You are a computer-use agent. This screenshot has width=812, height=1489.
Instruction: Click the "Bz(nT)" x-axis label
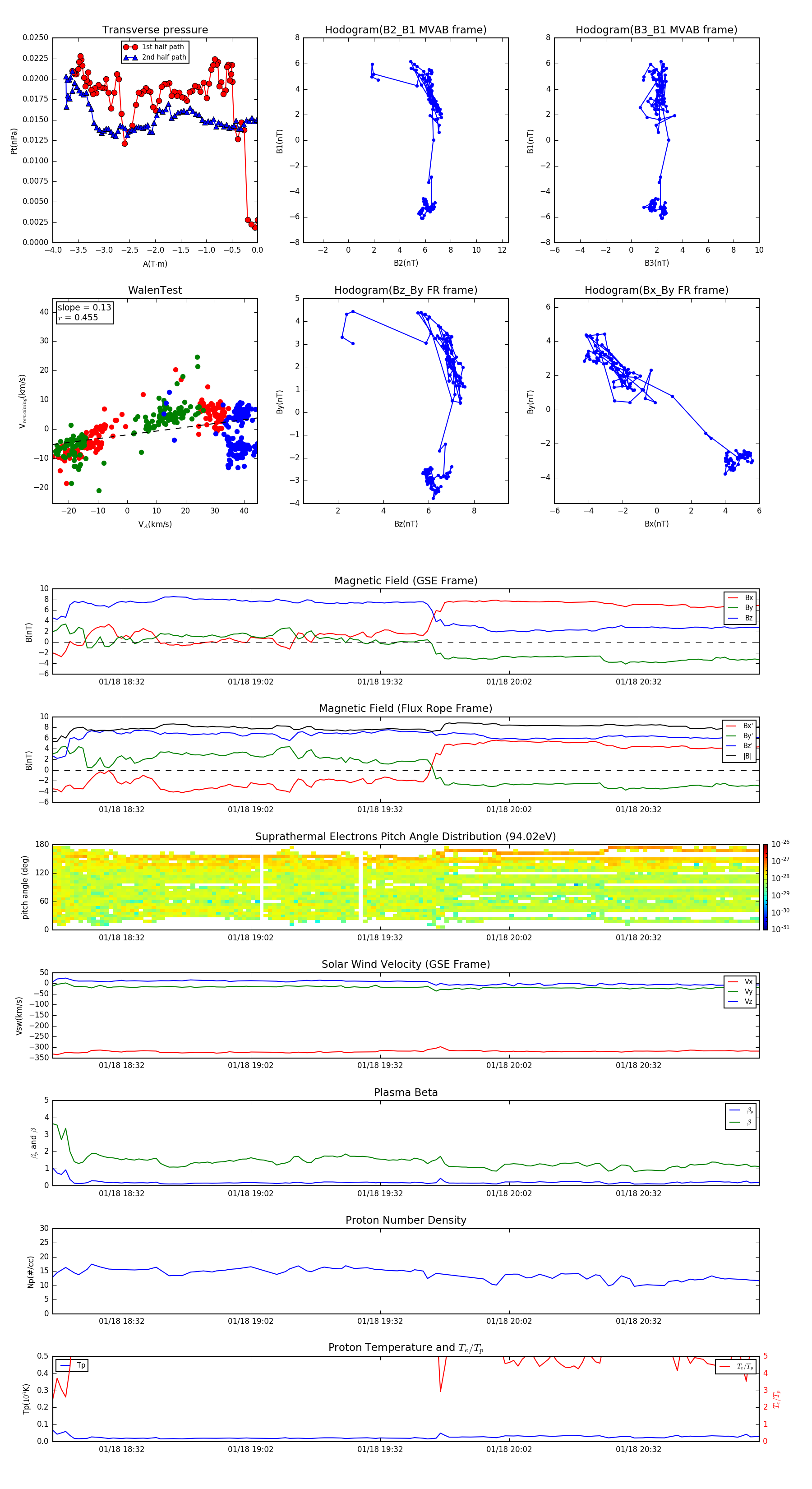tap(406, 524)
